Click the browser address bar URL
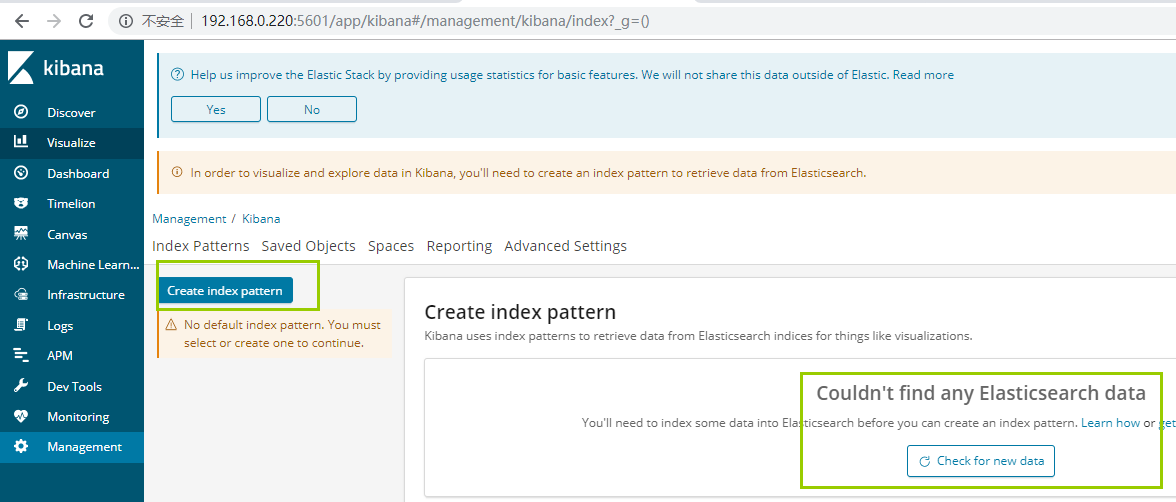 424,21
